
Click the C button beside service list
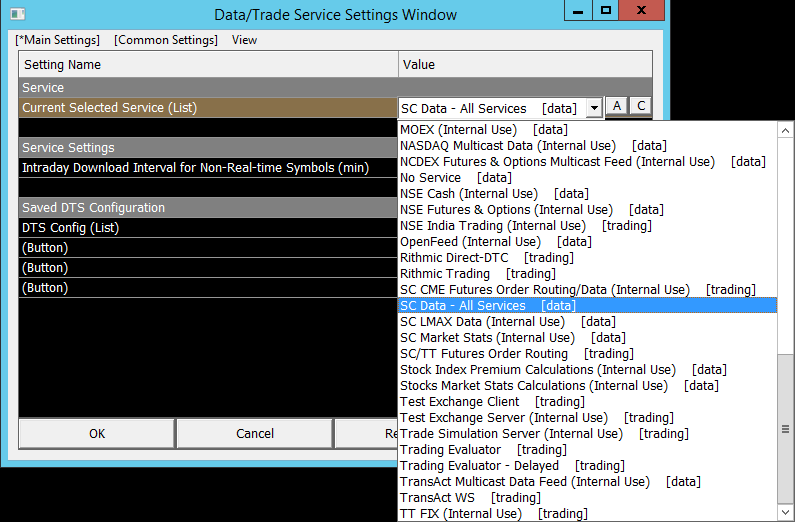641,106
